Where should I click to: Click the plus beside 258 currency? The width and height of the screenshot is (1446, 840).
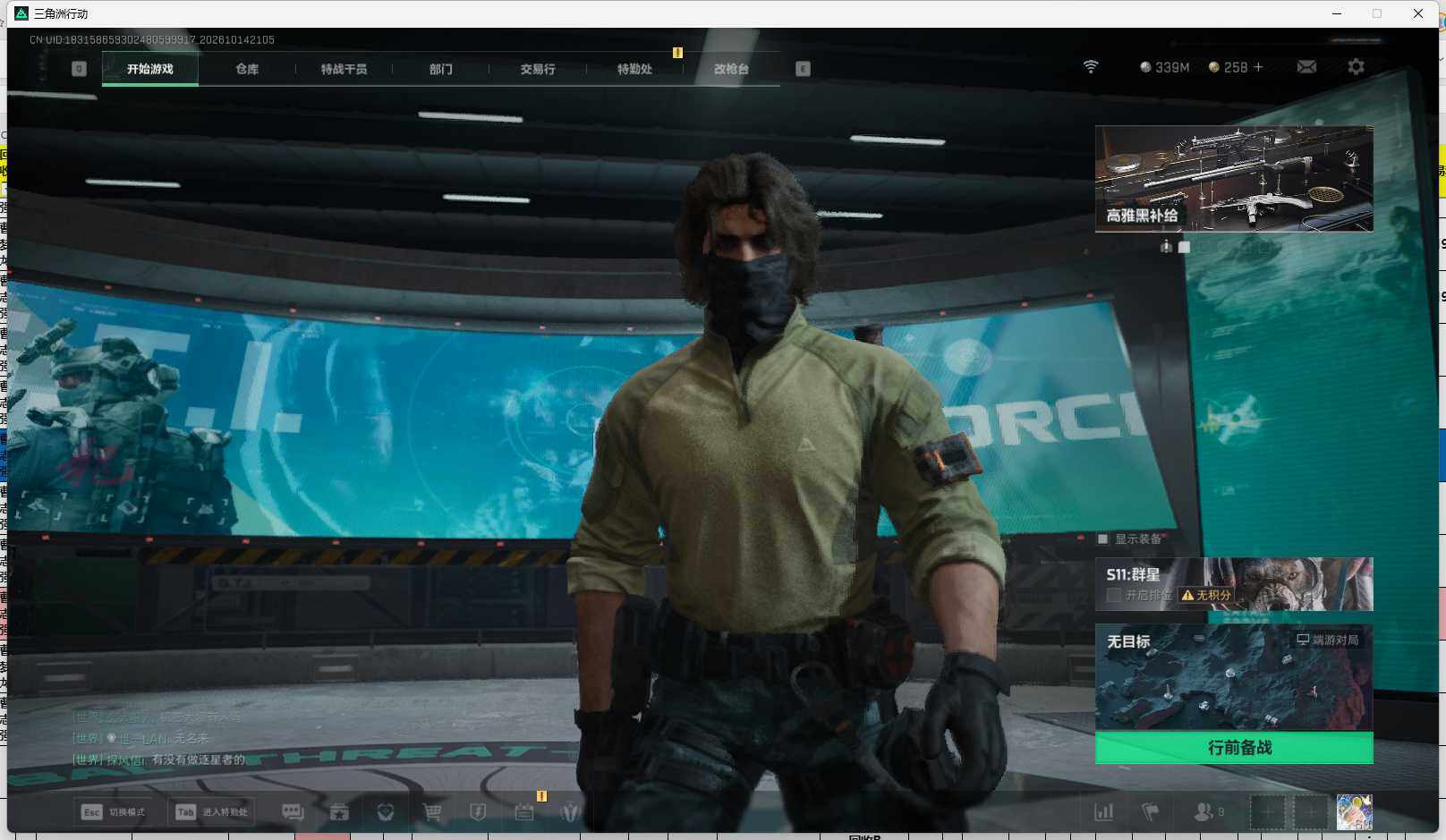click(1258, 67)
